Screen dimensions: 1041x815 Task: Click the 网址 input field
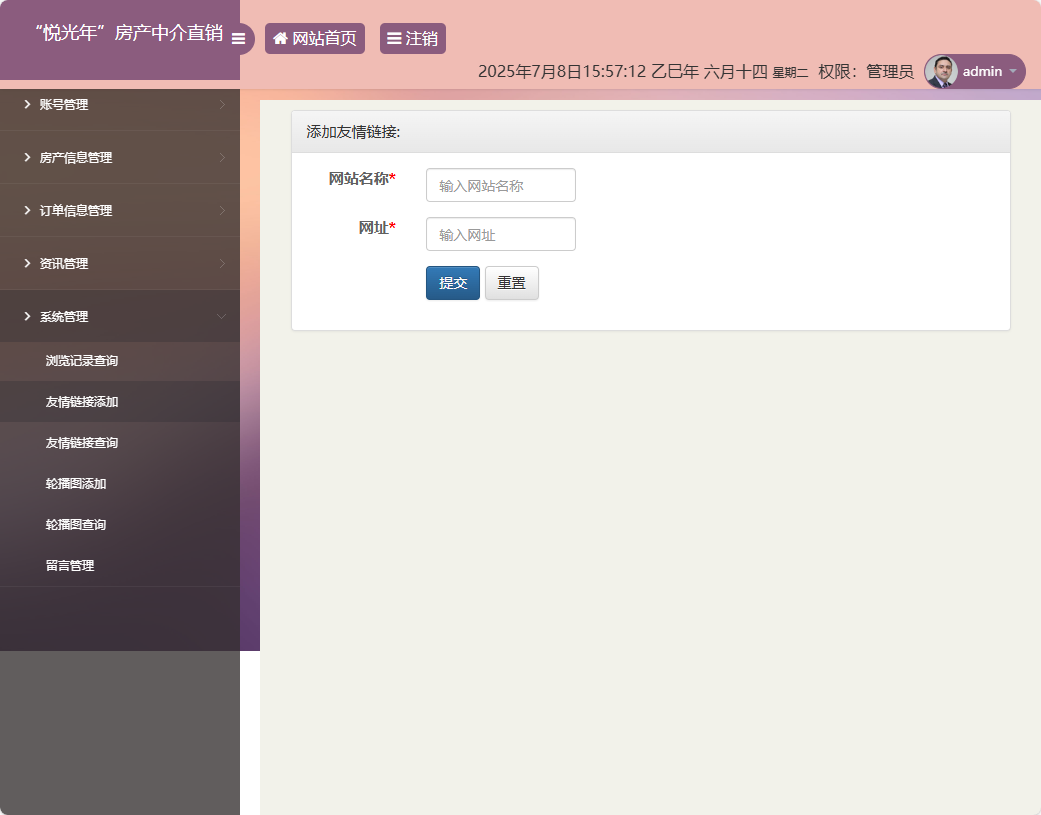pyautogui.click(x=500, y=234)
